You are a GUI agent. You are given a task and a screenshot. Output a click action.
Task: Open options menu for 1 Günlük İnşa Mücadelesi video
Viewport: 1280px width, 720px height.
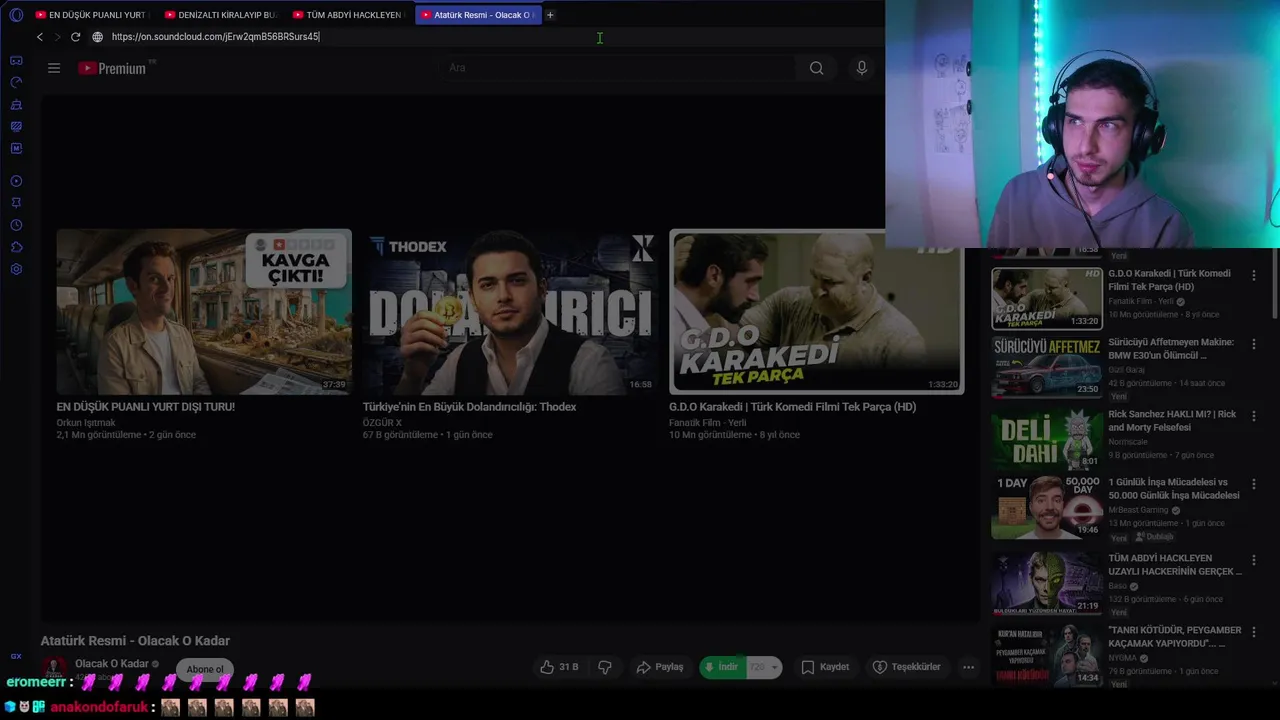1254,484
